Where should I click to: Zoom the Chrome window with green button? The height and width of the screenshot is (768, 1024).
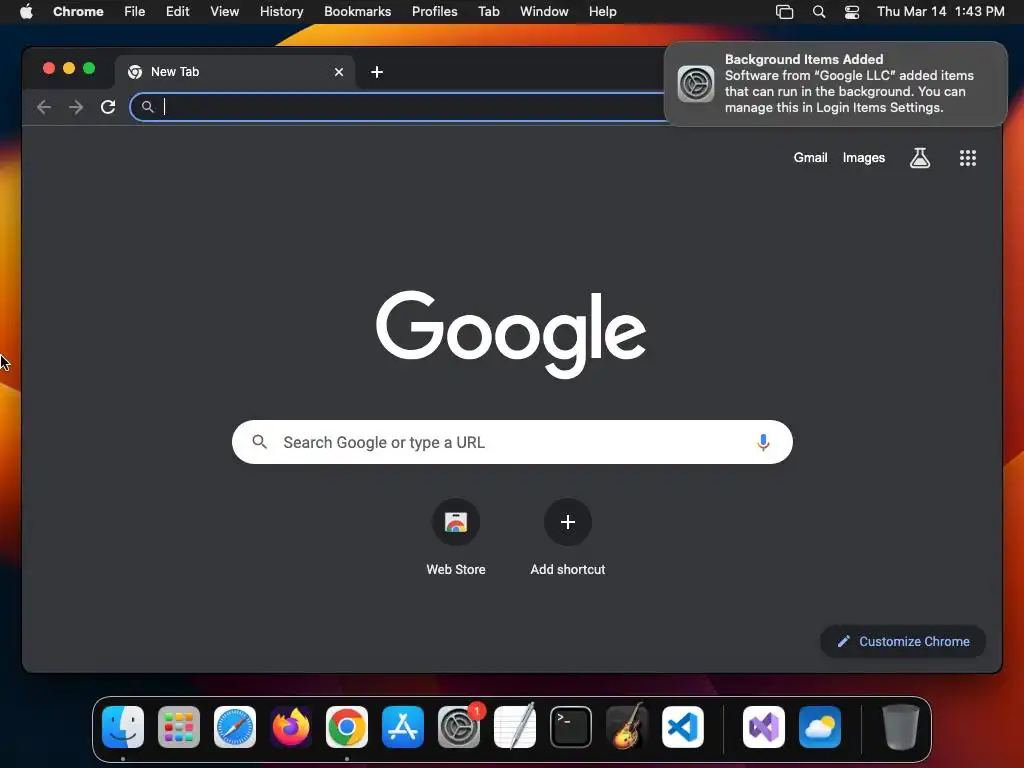pos(89,69)
